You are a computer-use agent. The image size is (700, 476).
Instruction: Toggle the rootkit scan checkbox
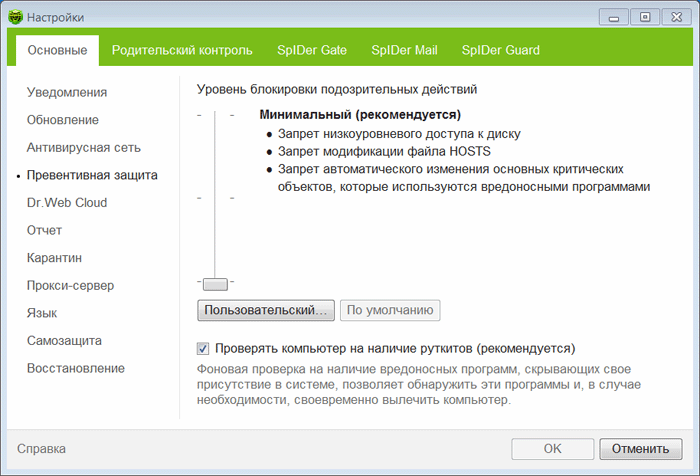203,348
